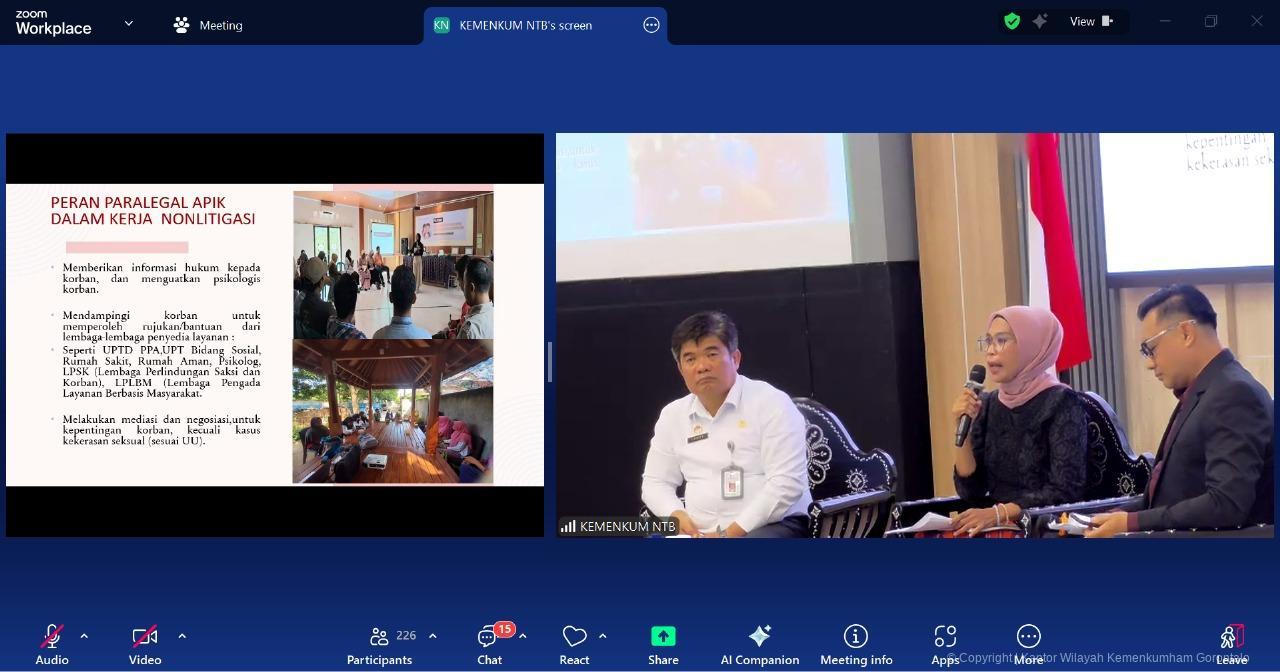Click the React heart icon
This screenshot has height=672, width=1280.
tap(574, 644)
